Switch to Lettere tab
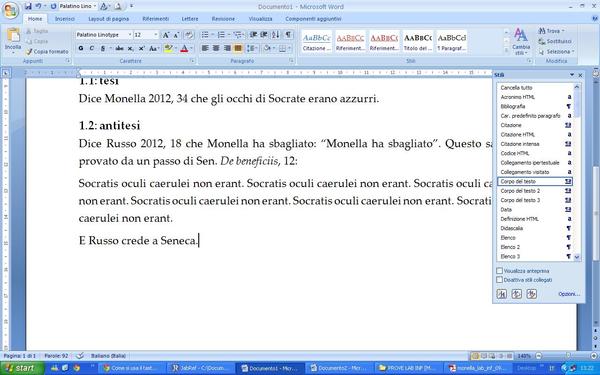The image size is (600, 375). click(x=190, y=19)
